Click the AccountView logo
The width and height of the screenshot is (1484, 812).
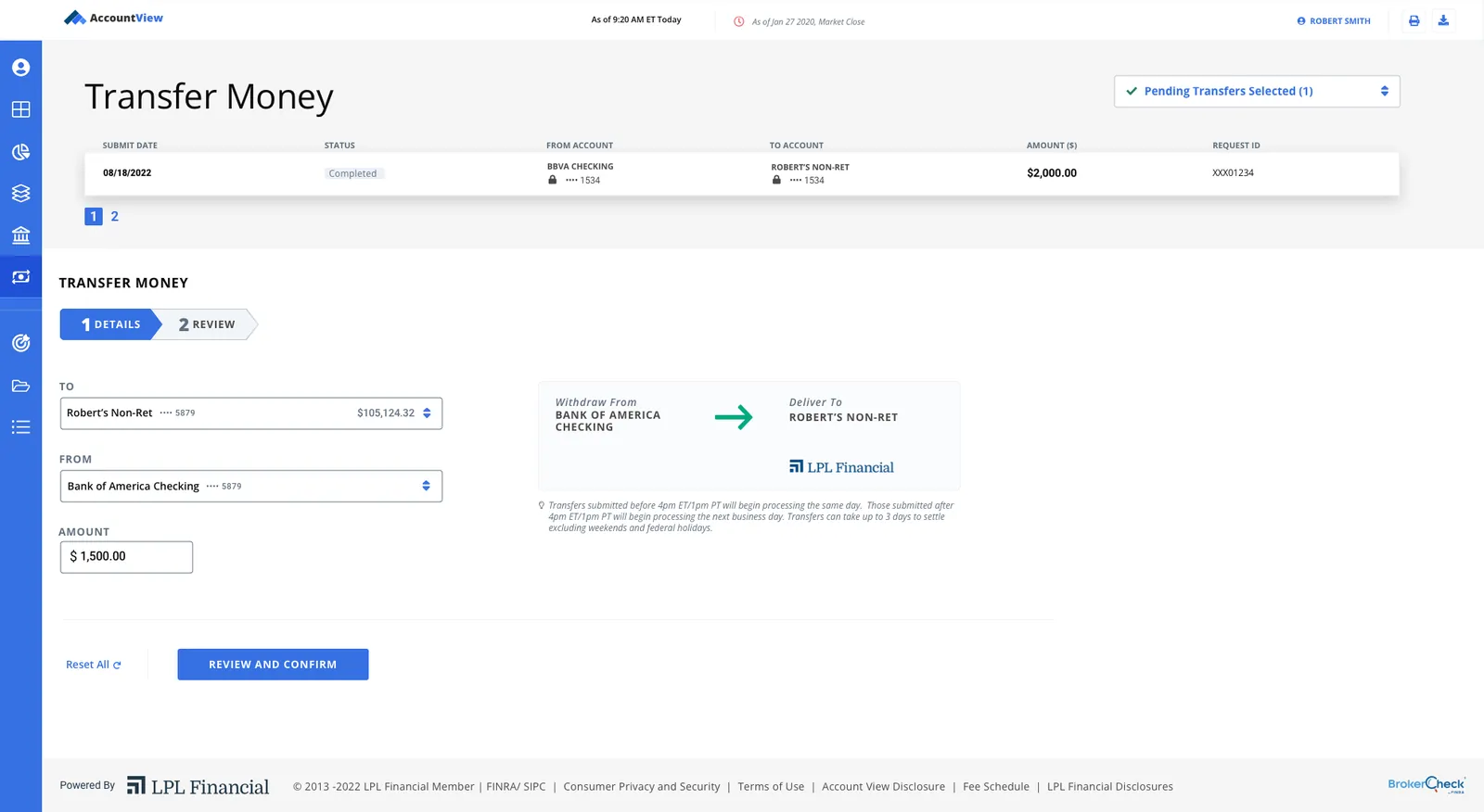(113, 18)
